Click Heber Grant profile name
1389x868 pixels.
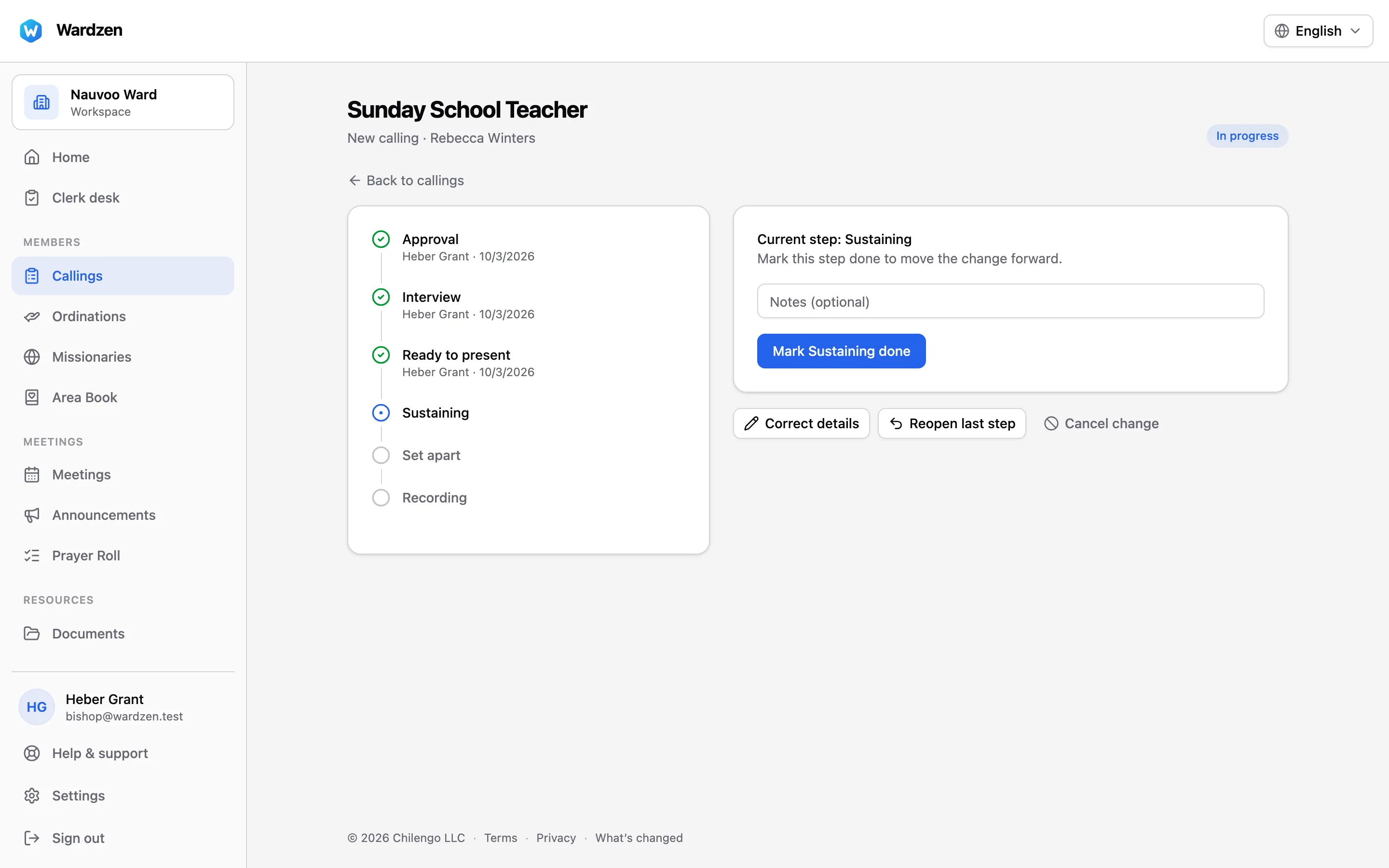tap(105, 699)
